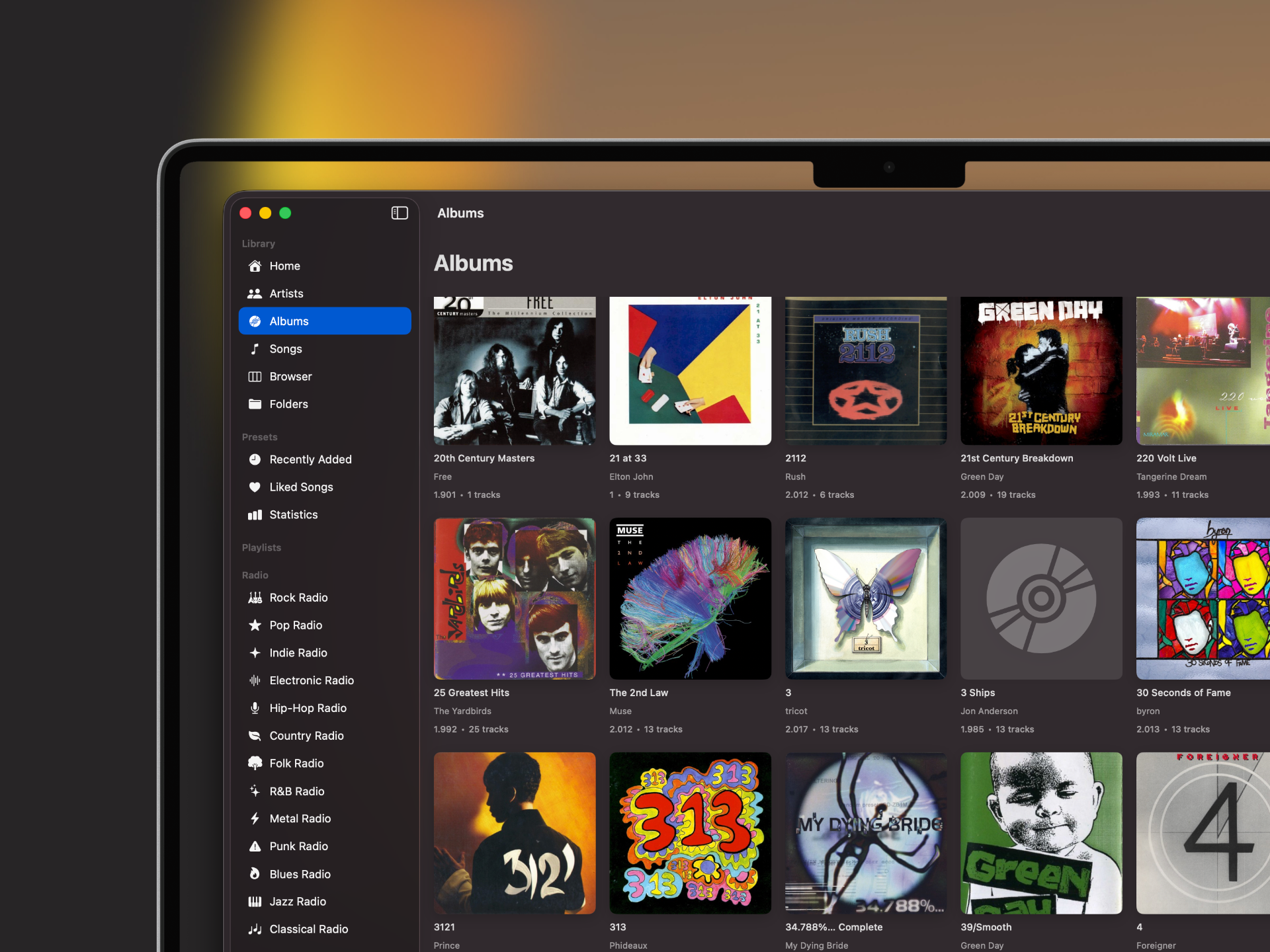Click the Classical Radio notes icon
This screenshot has width=1270, height=952.
tap(255, 930)
